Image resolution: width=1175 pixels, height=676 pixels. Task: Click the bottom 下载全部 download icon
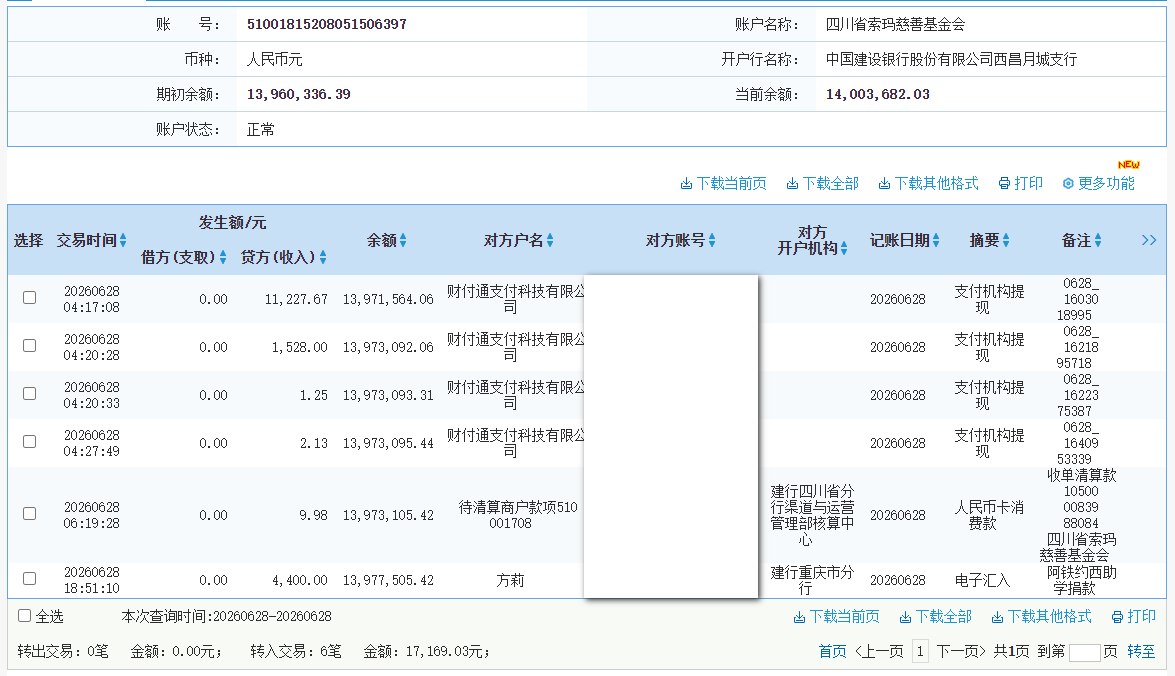905,617
